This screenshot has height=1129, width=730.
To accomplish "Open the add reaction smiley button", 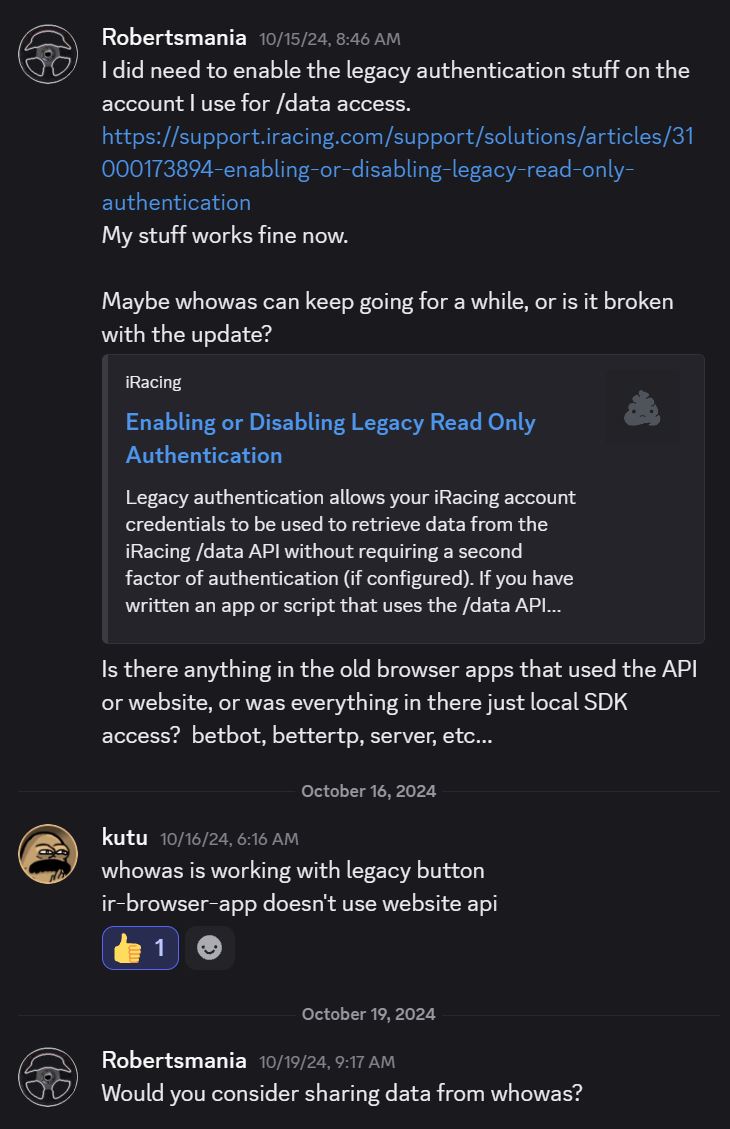I will coord(209,948).
